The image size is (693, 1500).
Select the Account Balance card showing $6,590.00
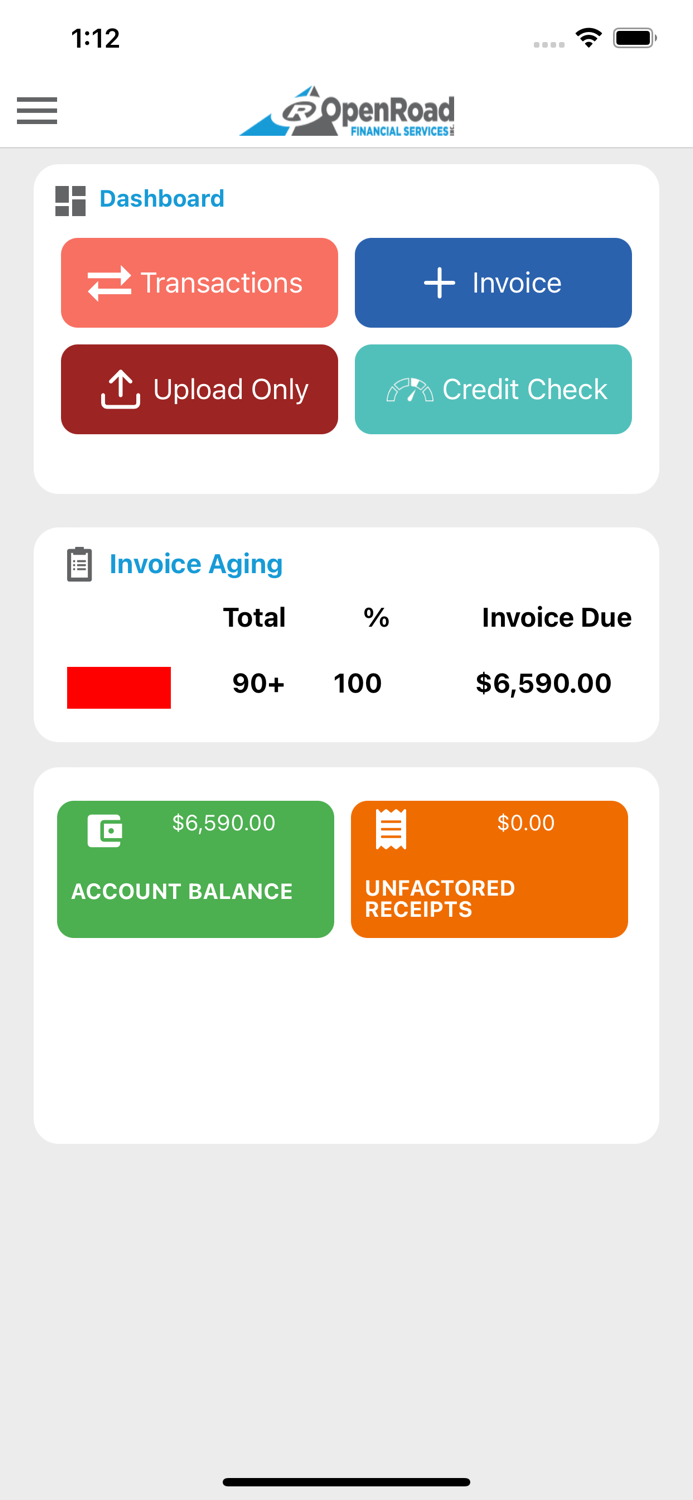tap(195, 868)
